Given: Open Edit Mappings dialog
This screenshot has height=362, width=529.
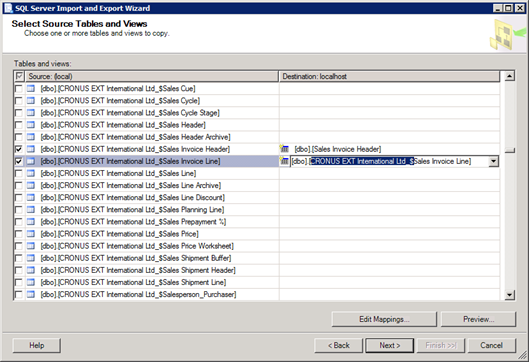Looking at the screenshot, I should [384, 319].
